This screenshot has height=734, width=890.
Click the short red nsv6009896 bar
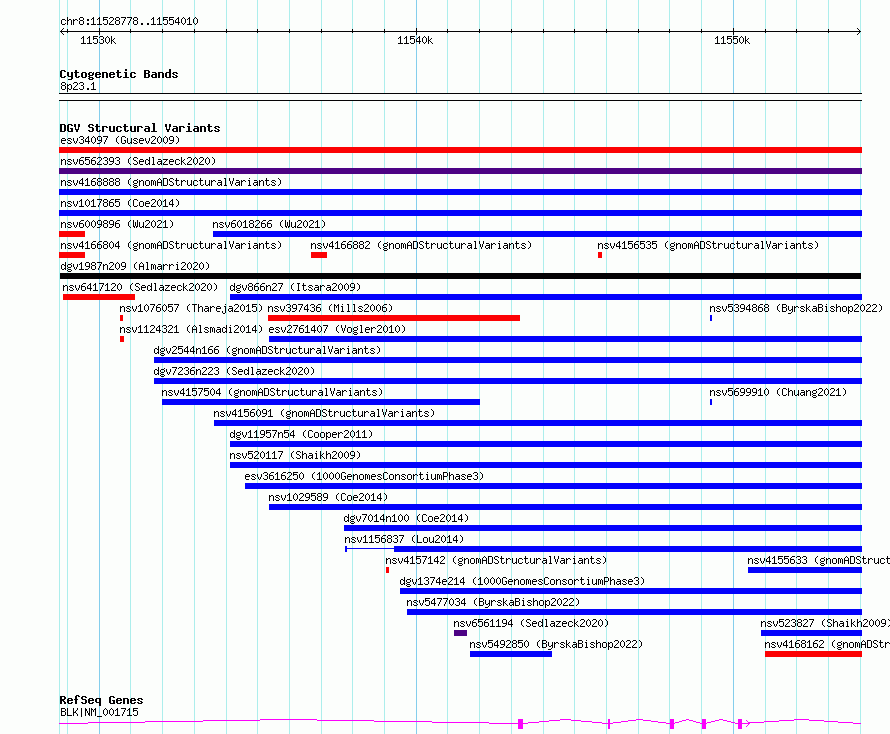[x=72, y=234]
